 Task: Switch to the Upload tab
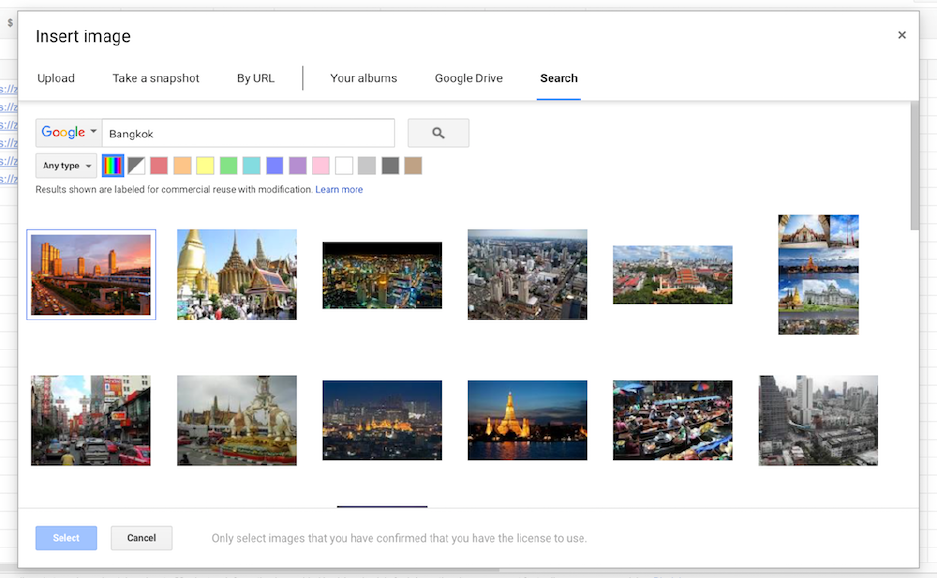point(56,78)
